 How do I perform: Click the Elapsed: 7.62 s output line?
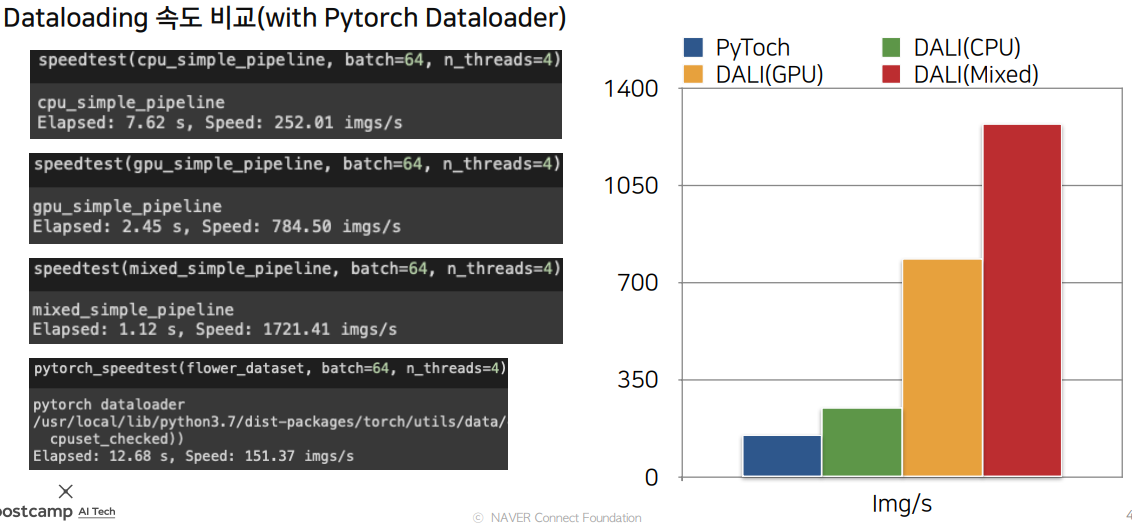pyautogui.click(x=219, y=123)
